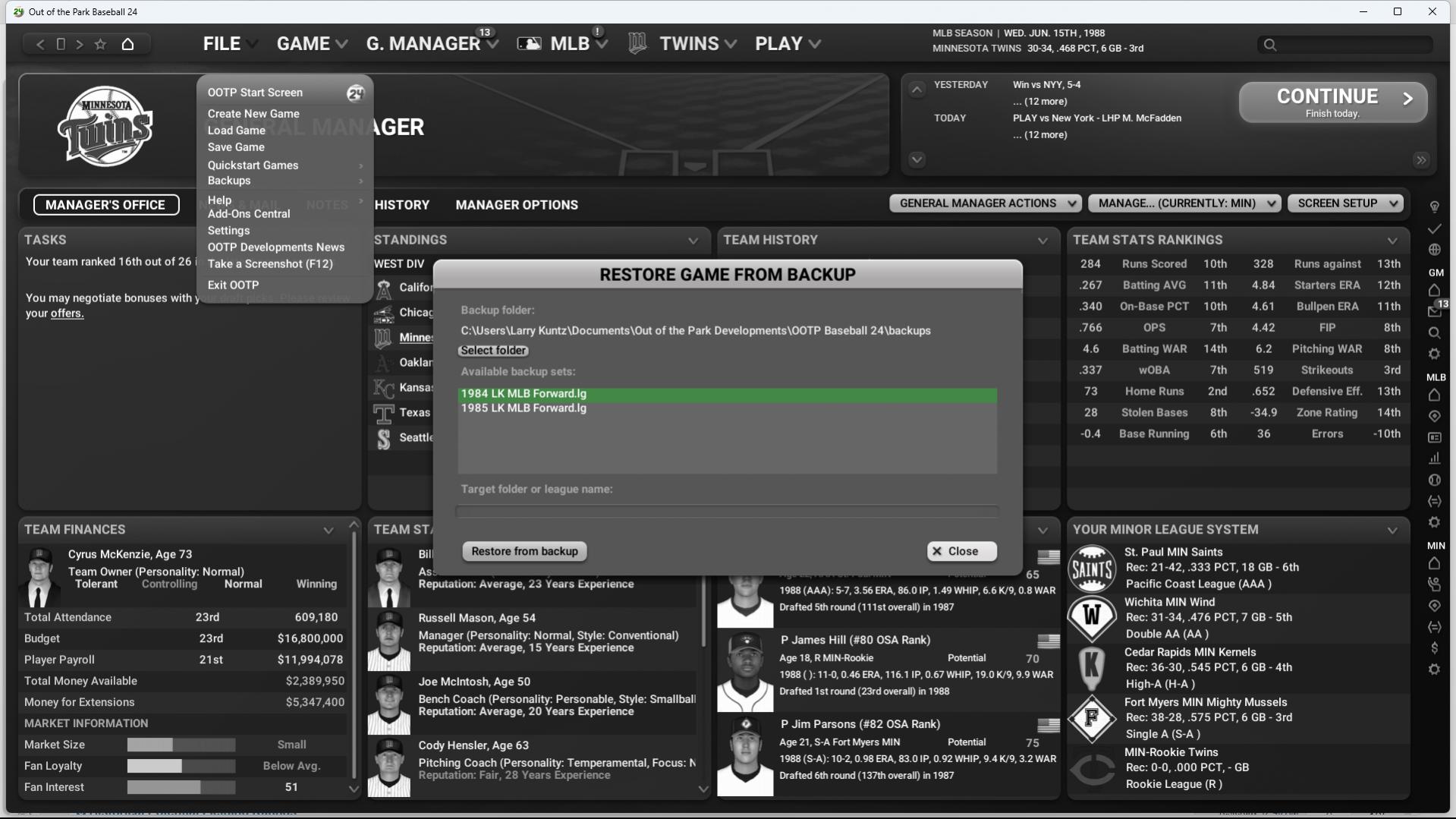
Task: Click the globe icon in the right sidebar
Action: [1434, 250]
